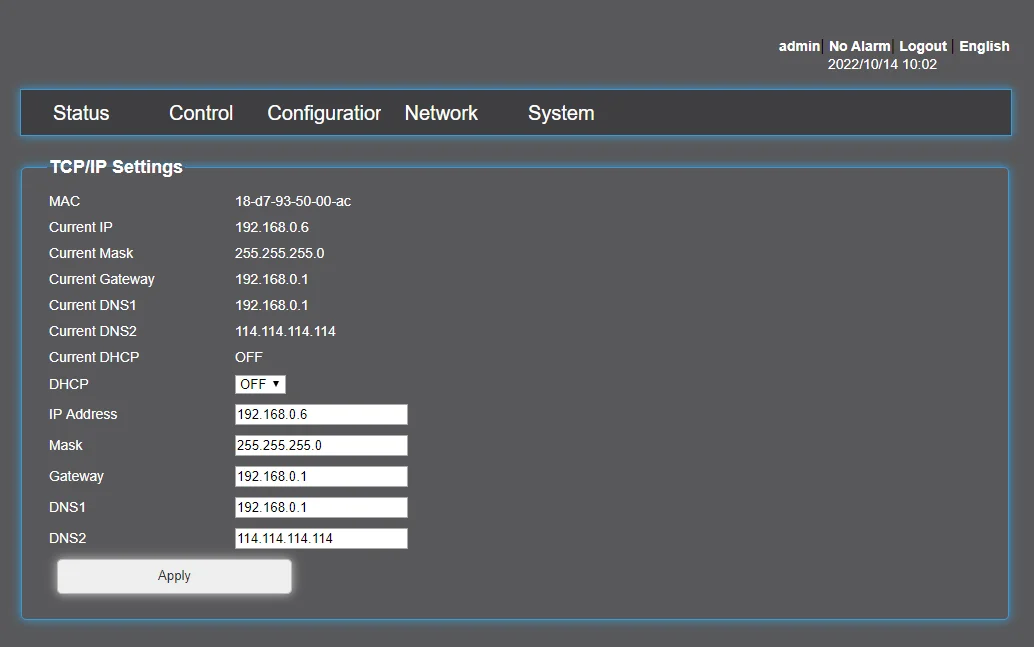This screenshot has width=1034, height=647.
Task: Click the No Alarm status link
Action: (x=859, y=46)
